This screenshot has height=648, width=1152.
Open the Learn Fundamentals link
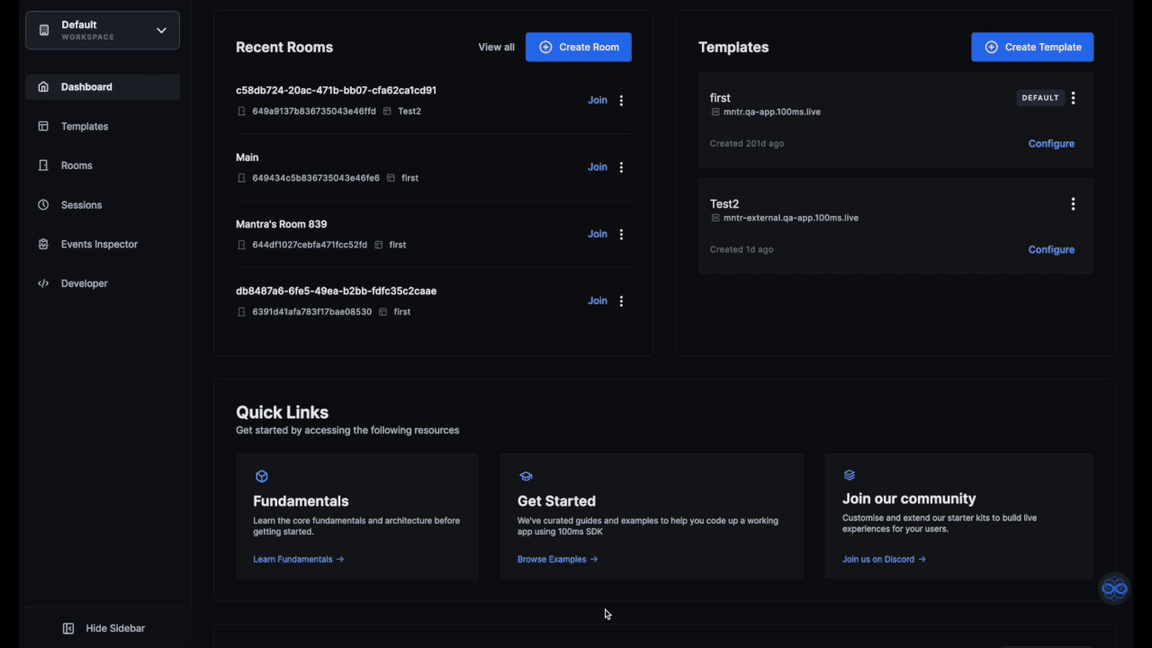click(298, 559)
